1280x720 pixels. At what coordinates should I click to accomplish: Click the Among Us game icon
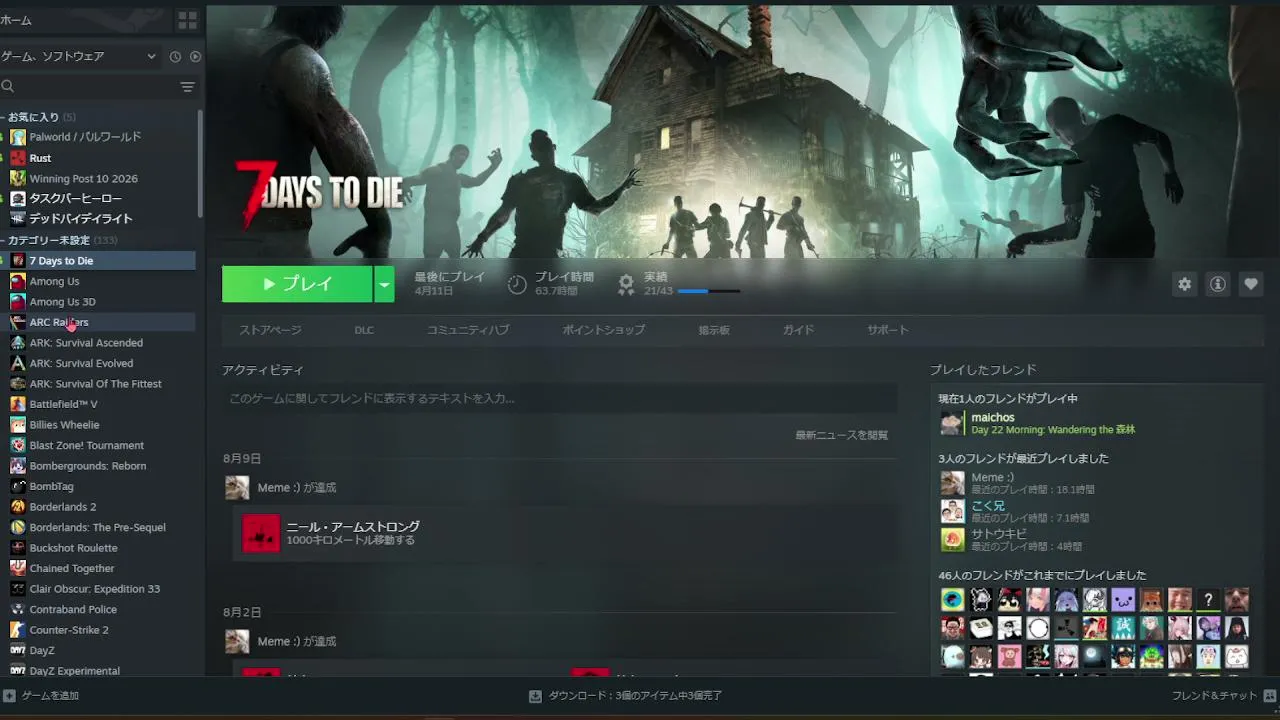[x=18, y=281]
